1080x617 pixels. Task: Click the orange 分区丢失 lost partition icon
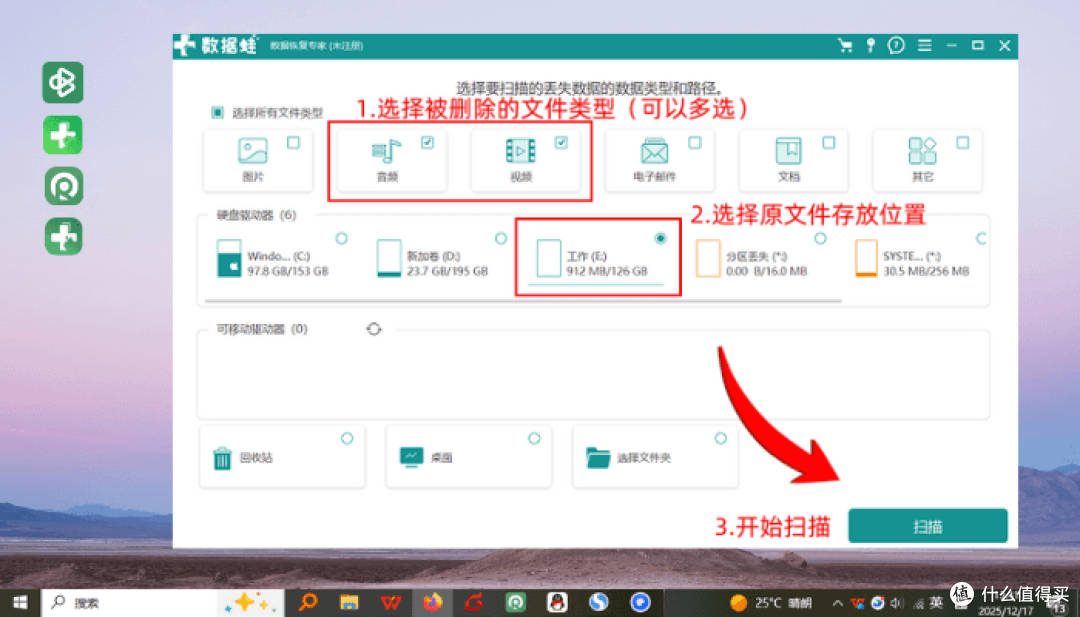[x=707, y=258]
